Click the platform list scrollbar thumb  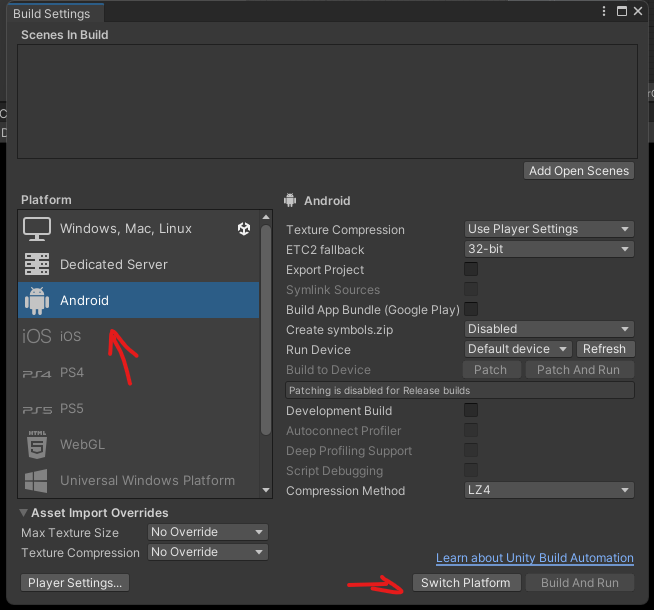point(266,330)
